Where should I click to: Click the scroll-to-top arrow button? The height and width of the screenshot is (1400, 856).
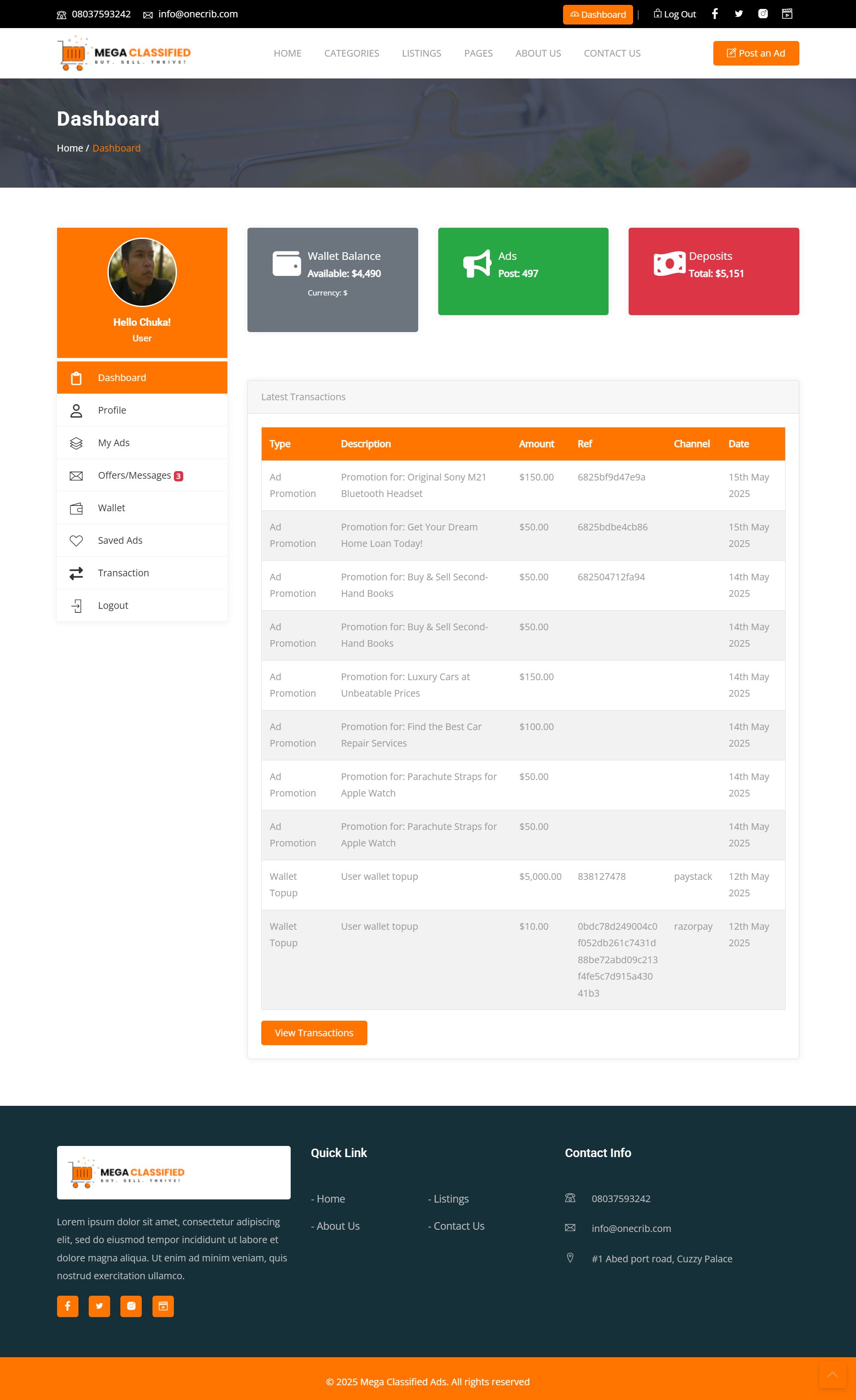(832, 1375)
